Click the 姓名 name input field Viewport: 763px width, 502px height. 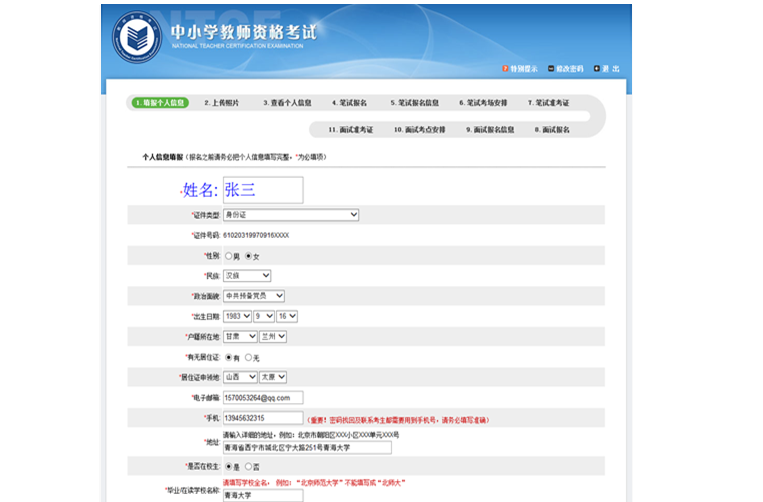(262, 190)
